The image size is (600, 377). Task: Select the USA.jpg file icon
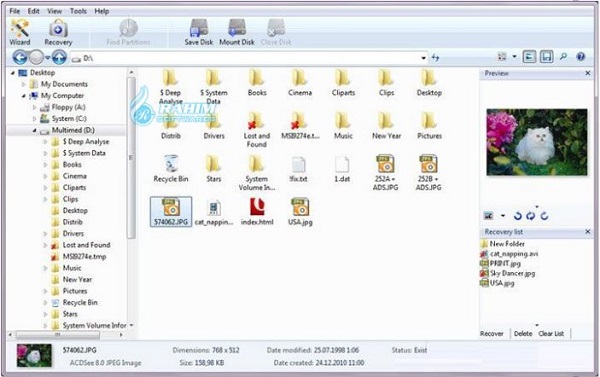click(x=300, y=212)
